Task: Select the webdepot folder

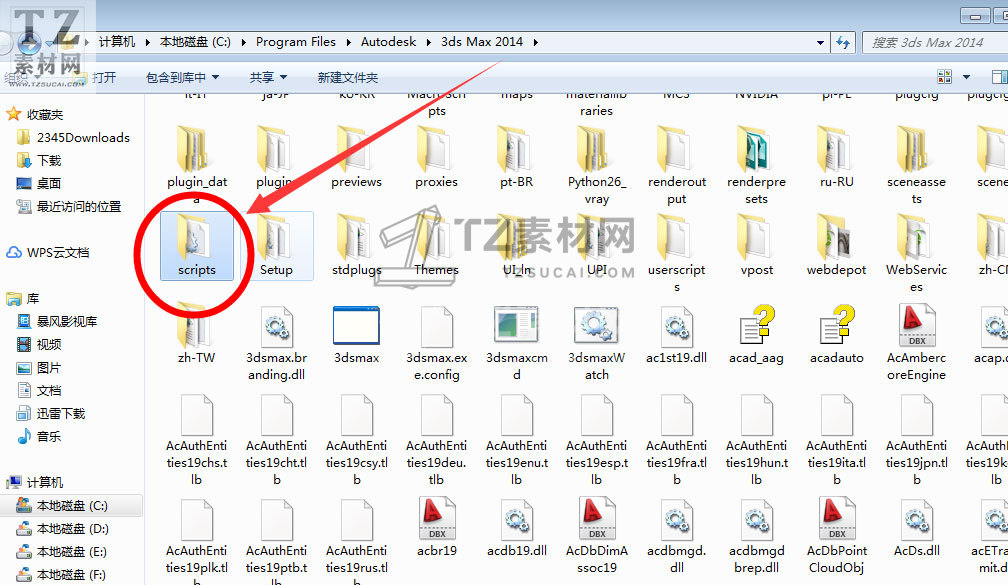Action: 836,246
